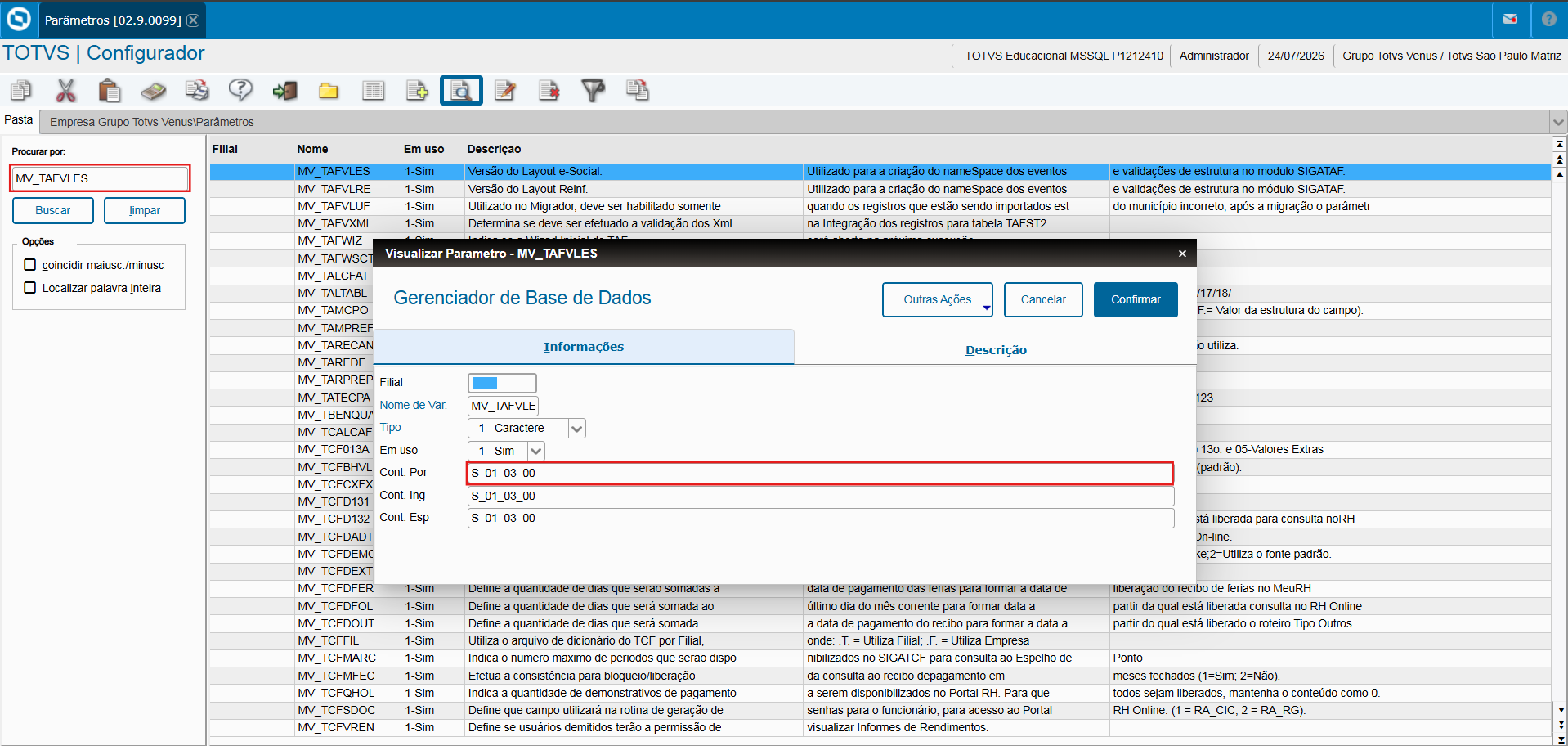The width and height of the screenshot is (1568, 746).
Task: Select the MV_TCFSDOC row
Action: point(880,710)
